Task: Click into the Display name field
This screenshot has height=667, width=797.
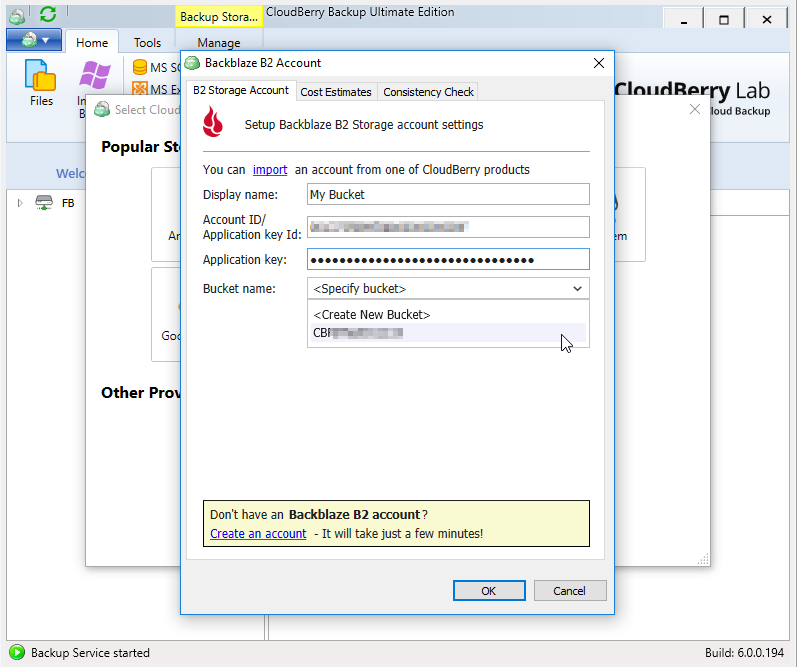Action: (448, 195)
